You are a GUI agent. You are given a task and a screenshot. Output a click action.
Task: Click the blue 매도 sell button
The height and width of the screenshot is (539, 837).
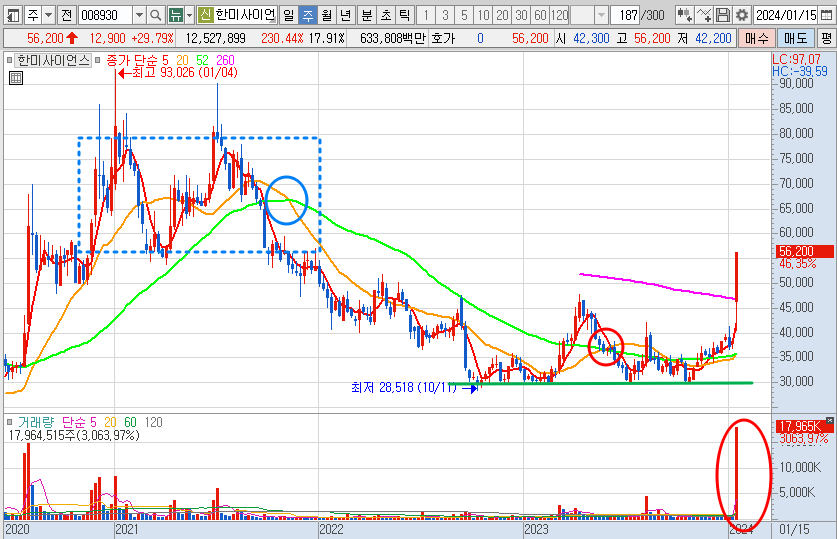coord(795,38)
